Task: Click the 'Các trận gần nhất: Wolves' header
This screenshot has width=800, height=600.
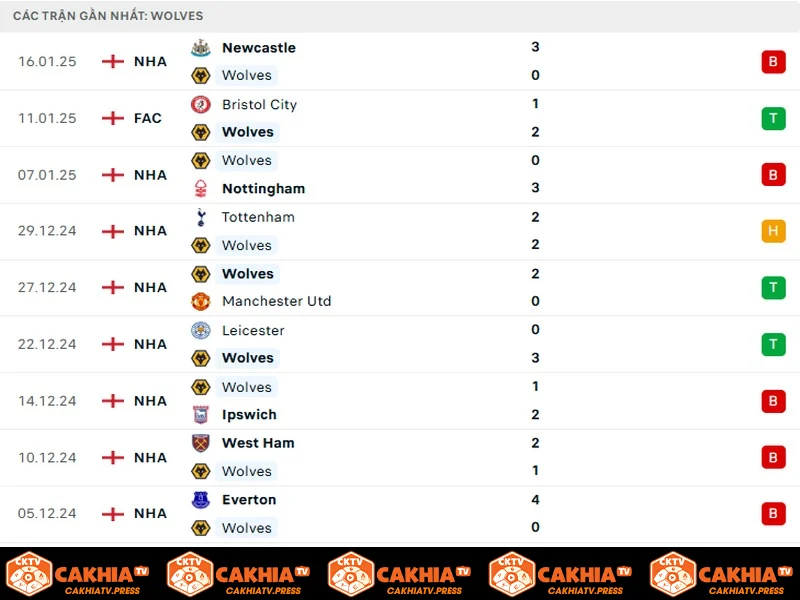Action: 108,16
